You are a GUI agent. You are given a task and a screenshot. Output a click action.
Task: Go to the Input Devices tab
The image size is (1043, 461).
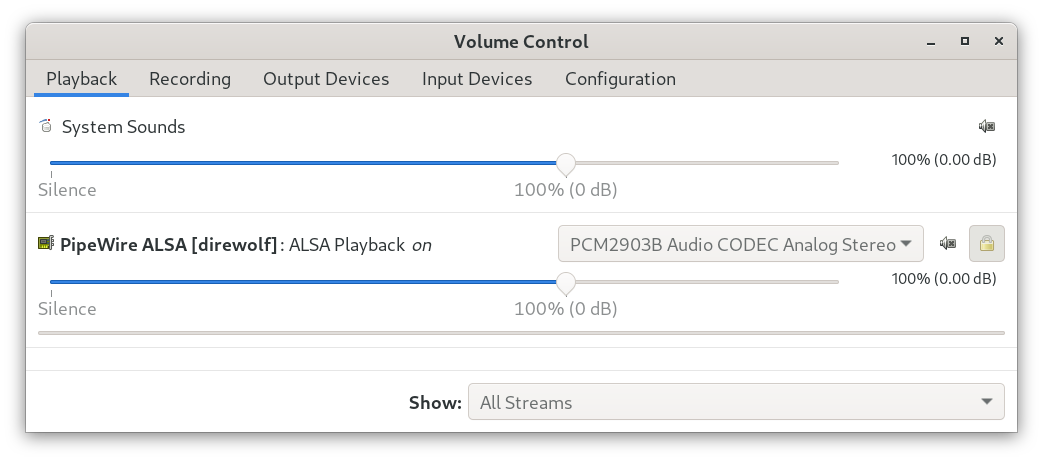(x=477, y=78)
